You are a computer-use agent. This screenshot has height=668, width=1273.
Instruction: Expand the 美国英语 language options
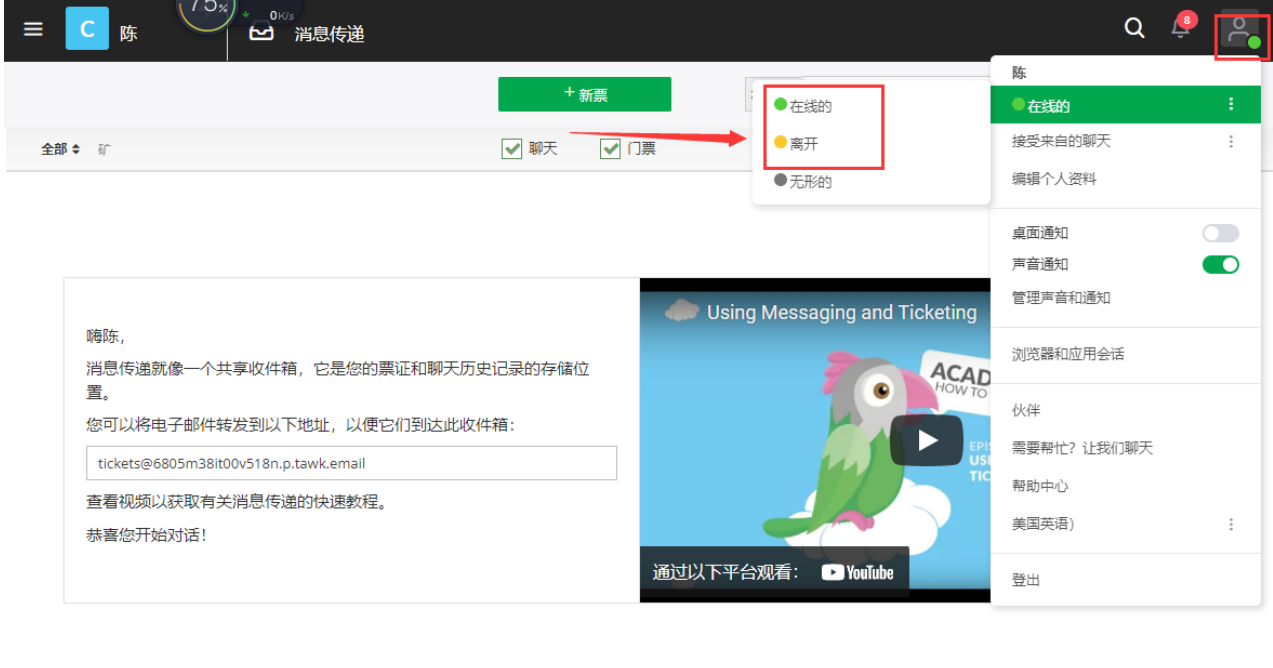tap(1231, 524)
